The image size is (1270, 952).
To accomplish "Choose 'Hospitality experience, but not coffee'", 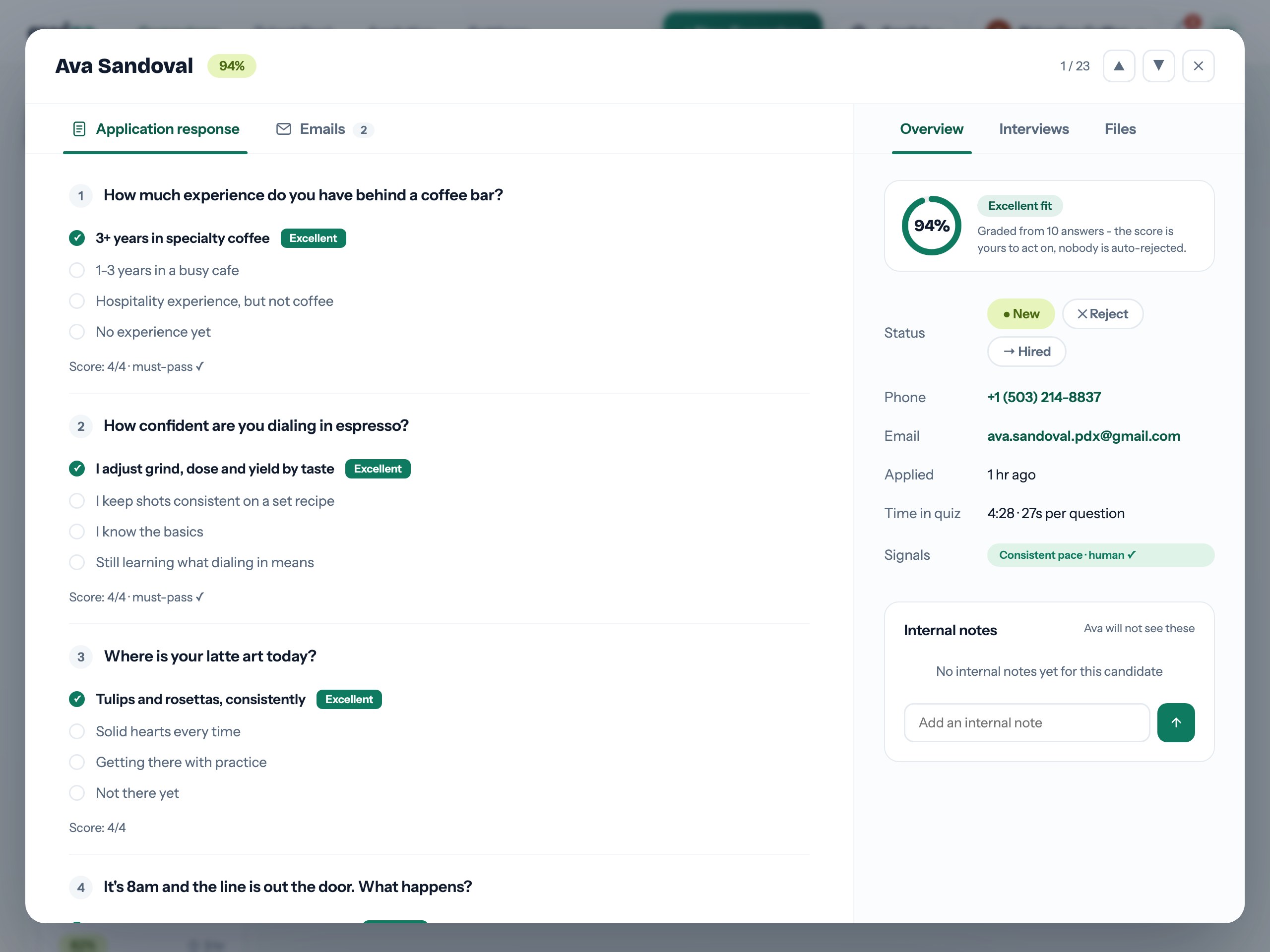I will pyautogui.click(x=201, y=301).
